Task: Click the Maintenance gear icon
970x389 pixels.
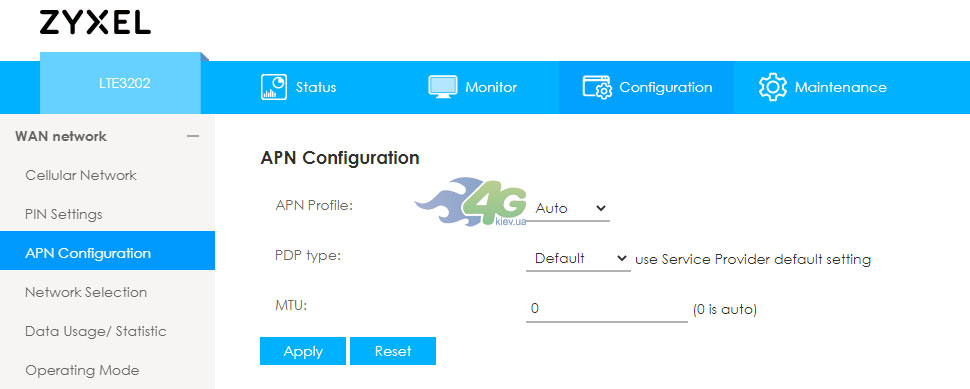Action: pyautogui.click(x=772, y=87)
